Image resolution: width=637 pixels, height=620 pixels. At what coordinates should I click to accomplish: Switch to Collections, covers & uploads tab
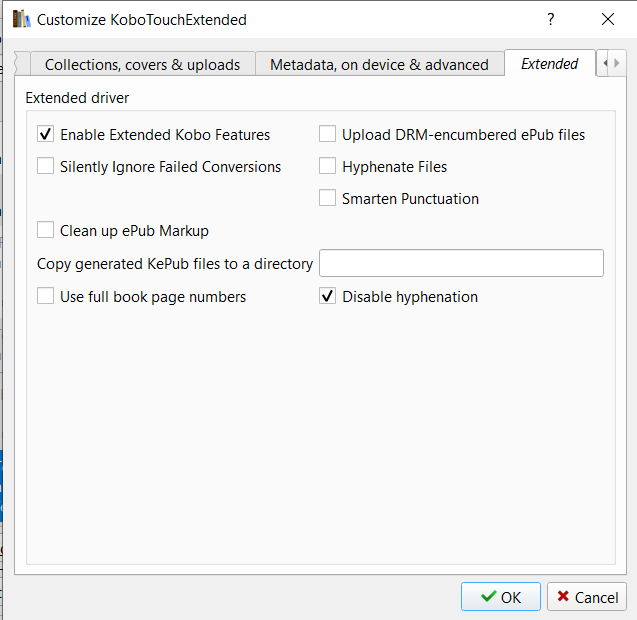click(143, 65)
